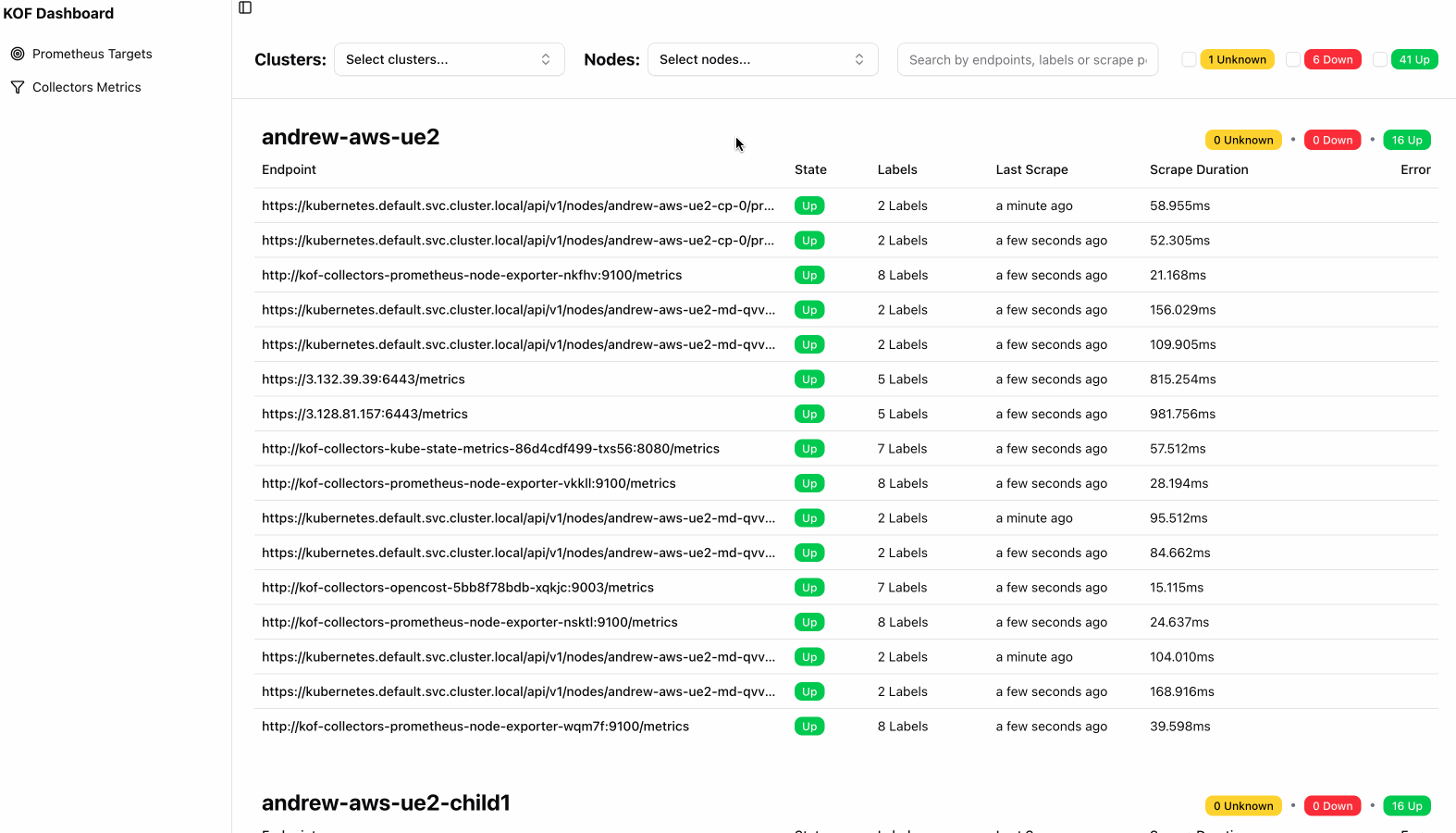Click the 16 Up badge for andrew-aws-ue2
The width and height of the screenshot is (1456, 833).
coord(1406,141)
